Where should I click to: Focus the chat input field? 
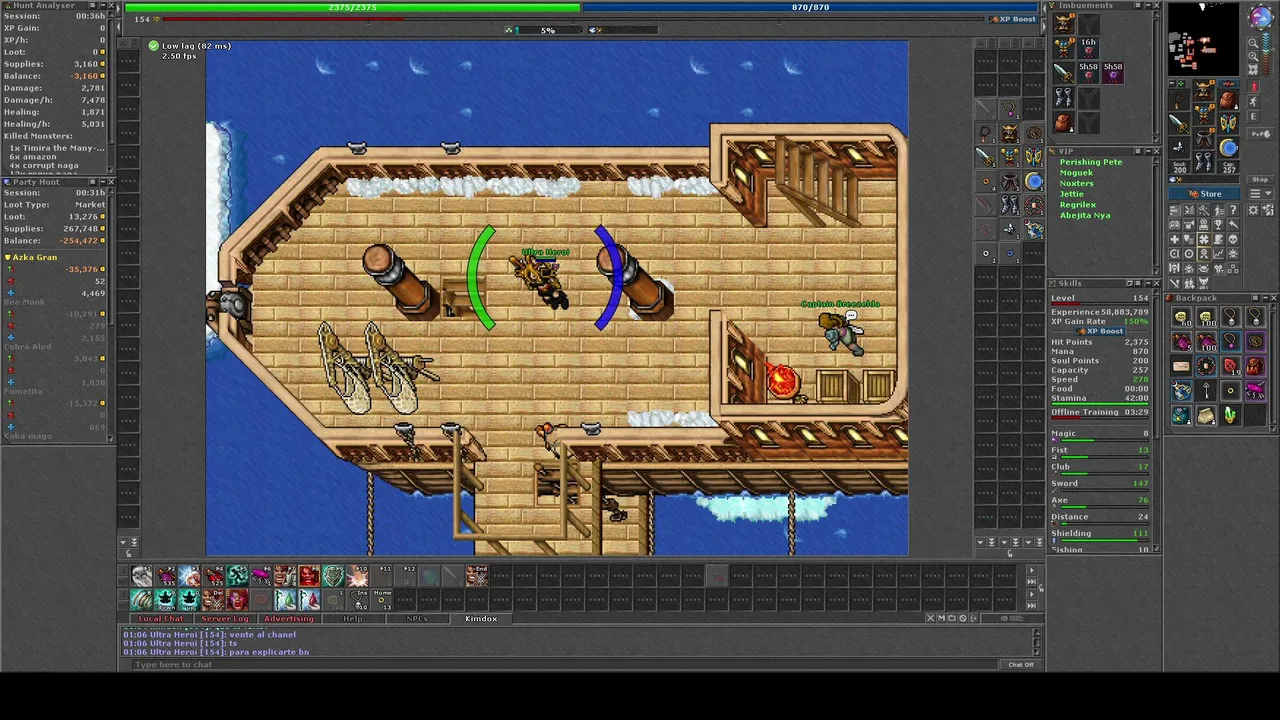(565, 665)
